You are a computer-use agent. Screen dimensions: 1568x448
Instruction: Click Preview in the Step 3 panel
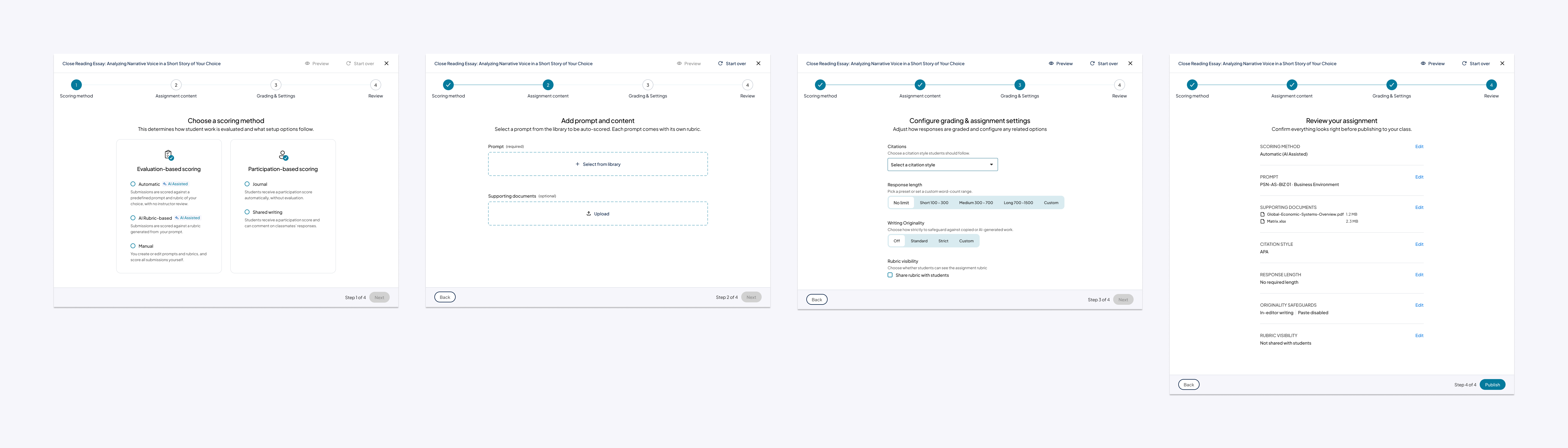point(1060,63)
